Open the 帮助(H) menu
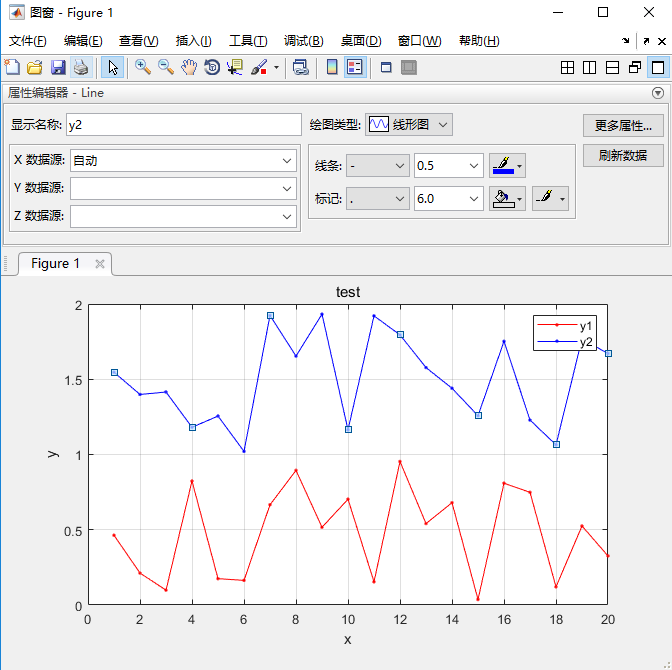672x670 pixels. pyautogui.click(x=479, y=41)
